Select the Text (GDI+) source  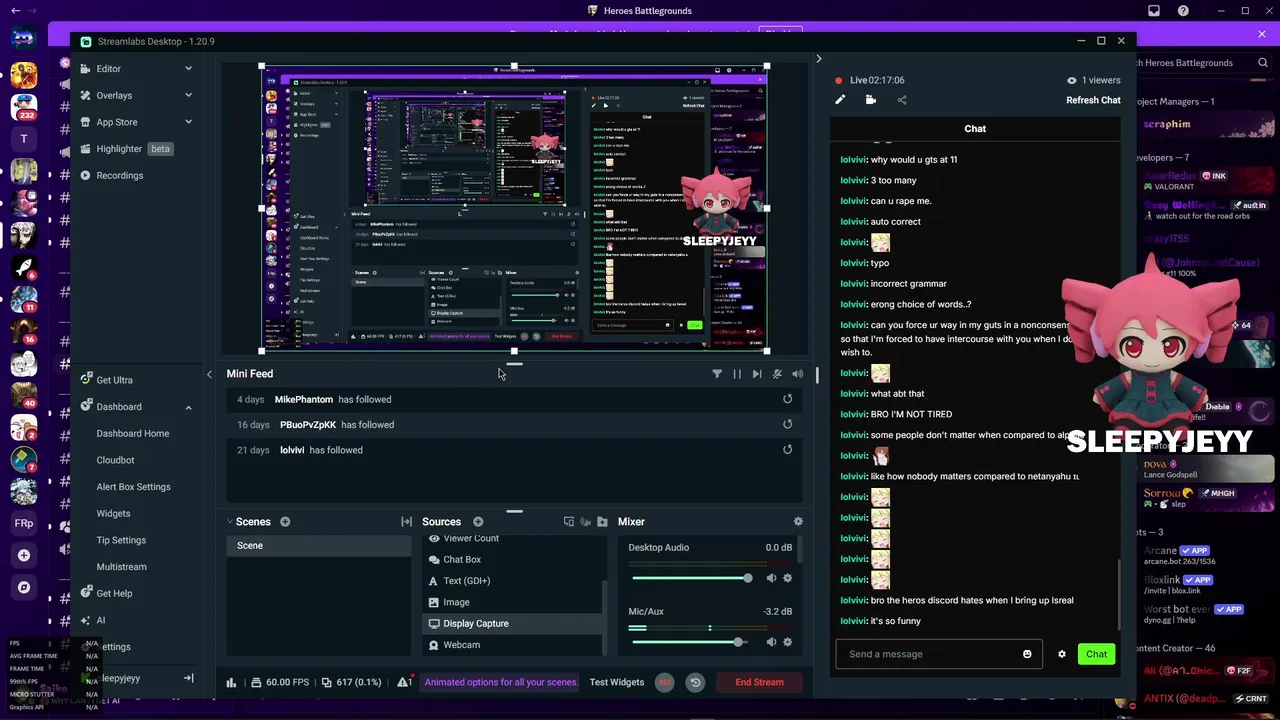pos(511,581)
